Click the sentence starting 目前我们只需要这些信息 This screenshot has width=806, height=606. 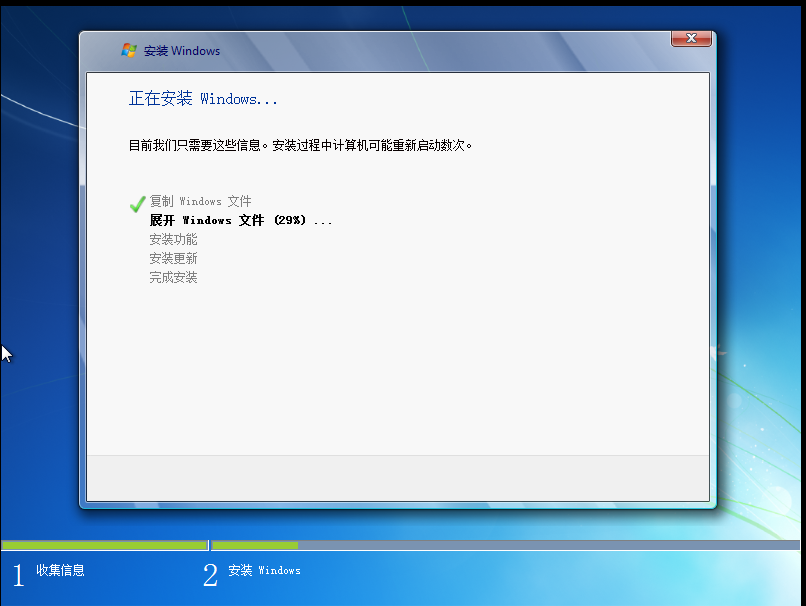click(300, 145)
